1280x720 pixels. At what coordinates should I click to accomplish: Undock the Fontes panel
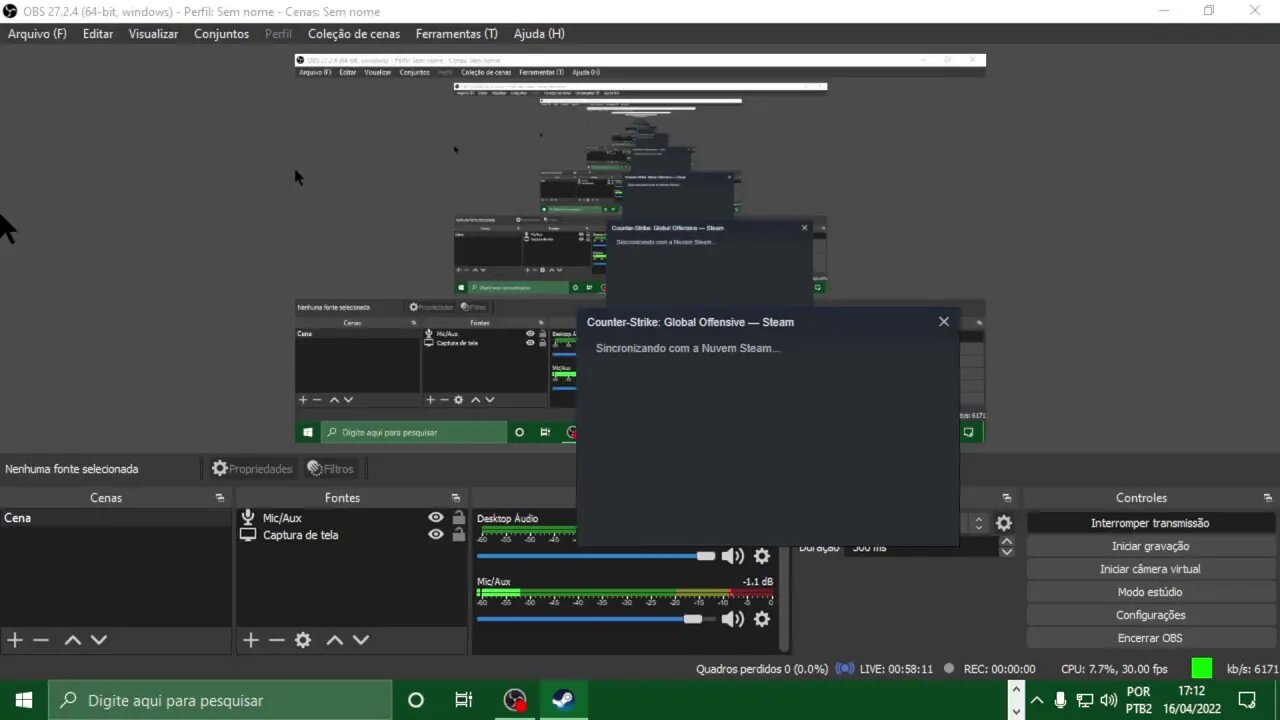pos(456,498)
